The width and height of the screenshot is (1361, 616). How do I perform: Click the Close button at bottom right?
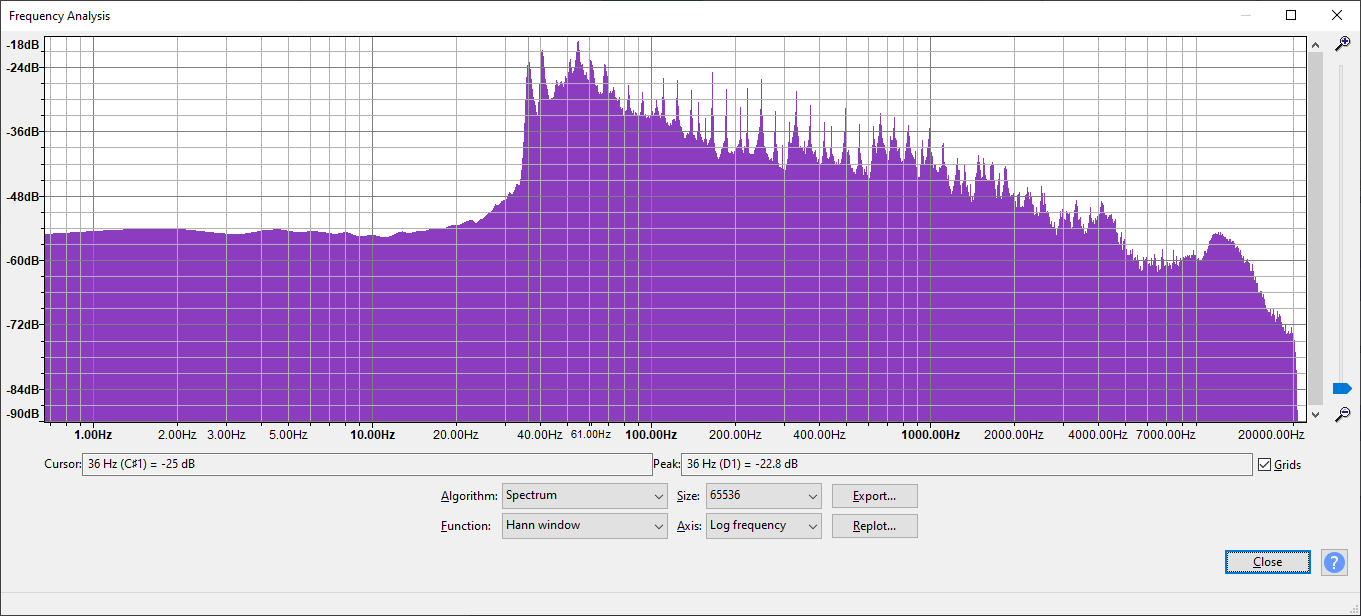1267,562
